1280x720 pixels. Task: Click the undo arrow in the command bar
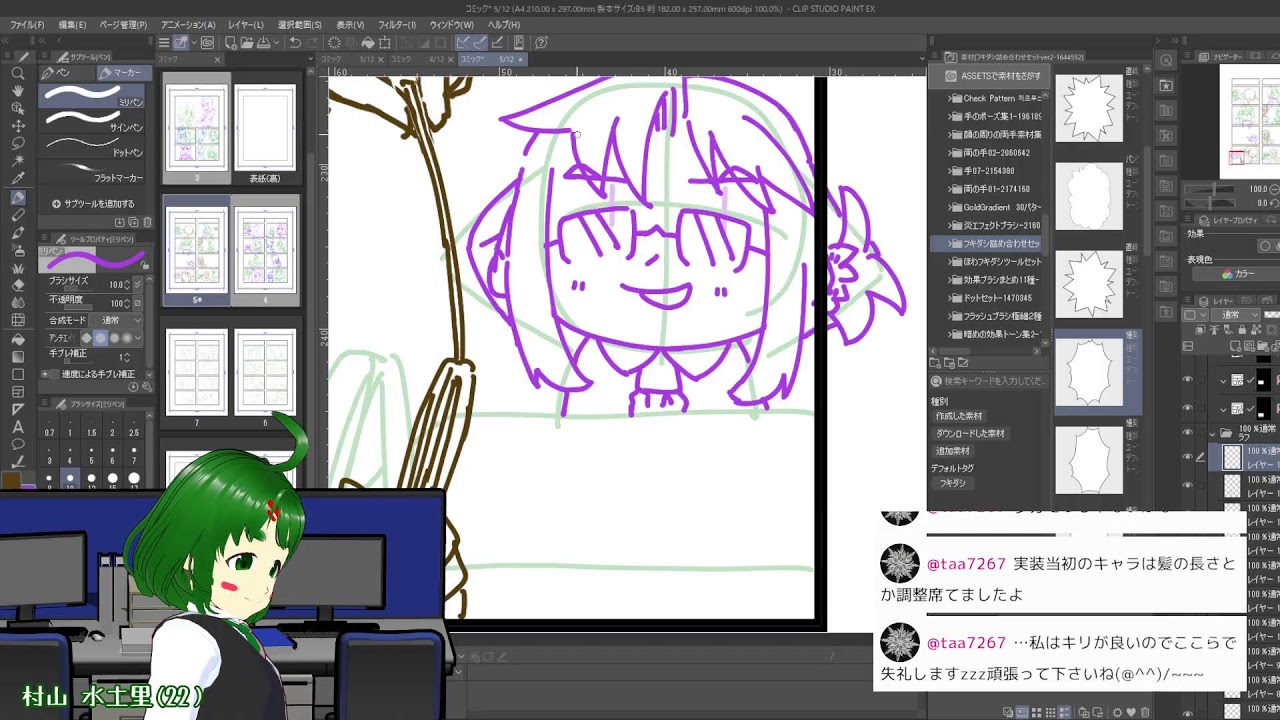tap(295, 43)
